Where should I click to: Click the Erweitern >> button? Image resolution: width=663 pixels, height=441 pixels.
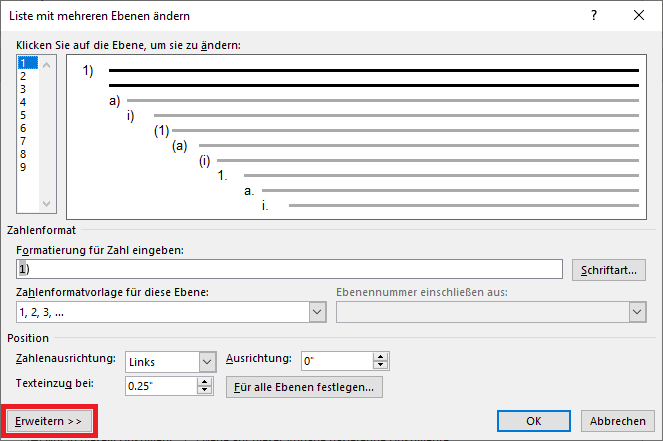point(49,421)
